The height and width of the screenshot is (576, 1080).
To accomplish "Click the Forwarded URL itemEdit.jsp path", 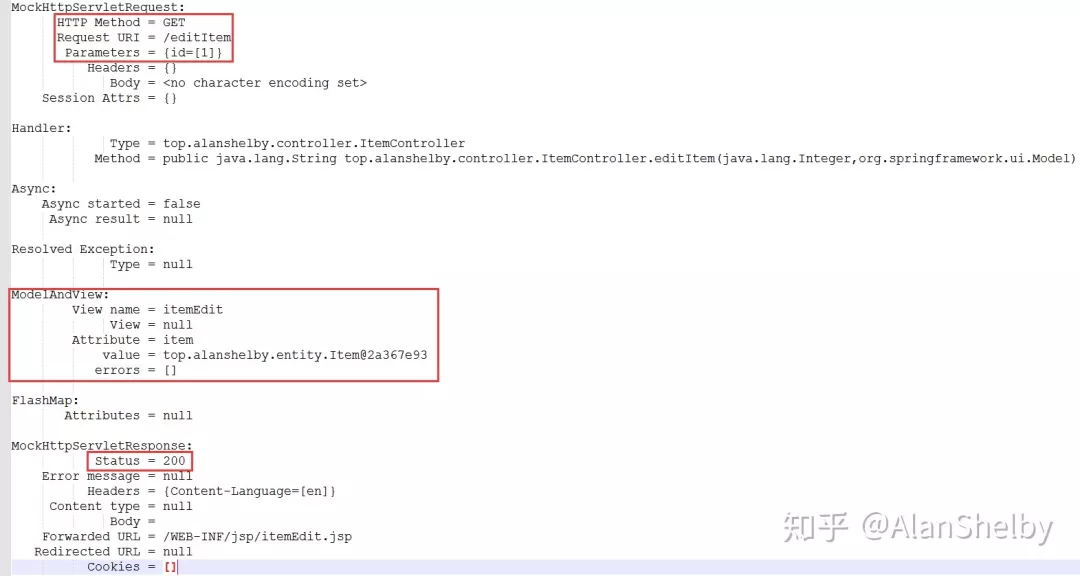I will [257, 537].
